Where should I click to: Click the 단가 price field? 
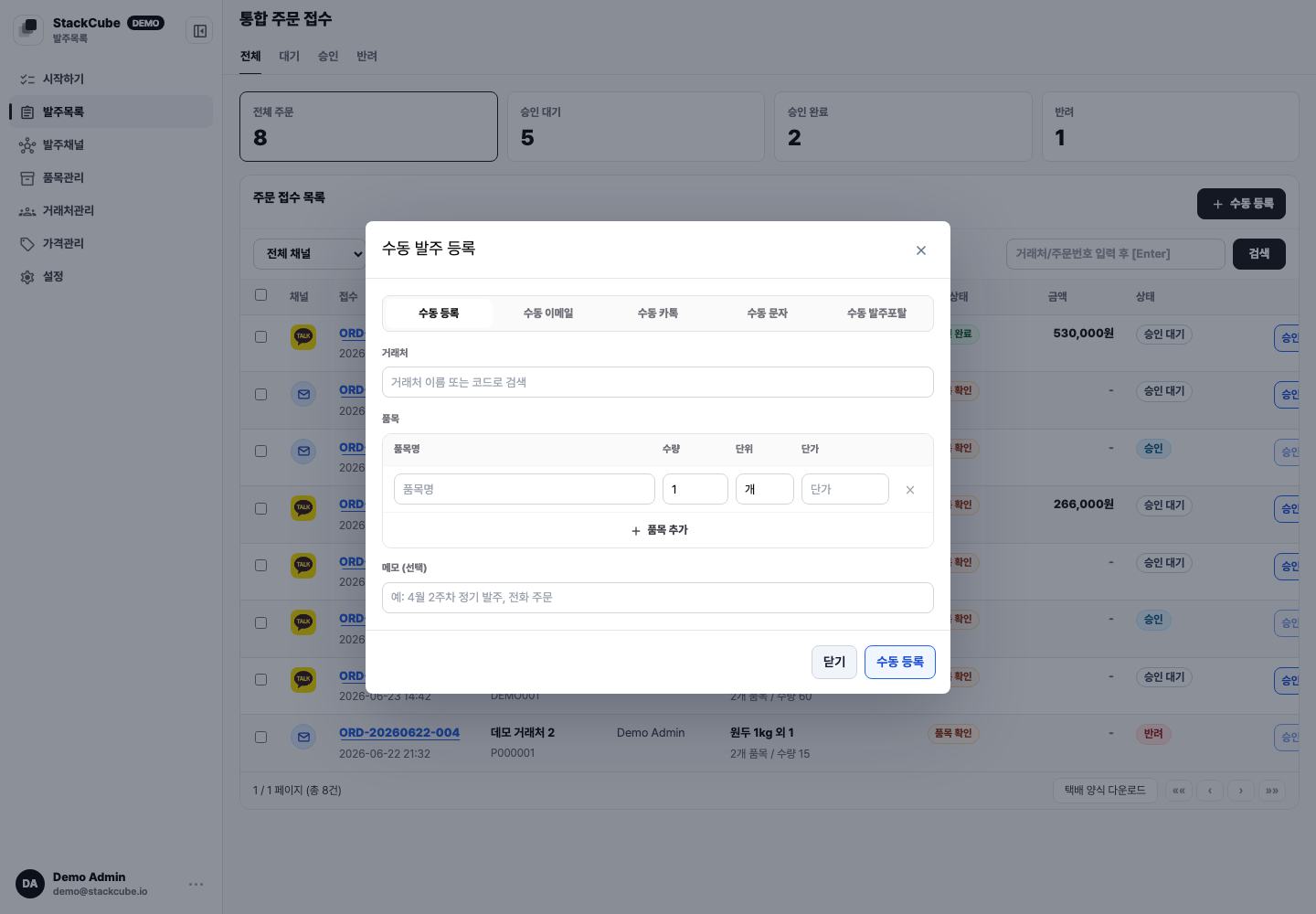tap(845, 489)
